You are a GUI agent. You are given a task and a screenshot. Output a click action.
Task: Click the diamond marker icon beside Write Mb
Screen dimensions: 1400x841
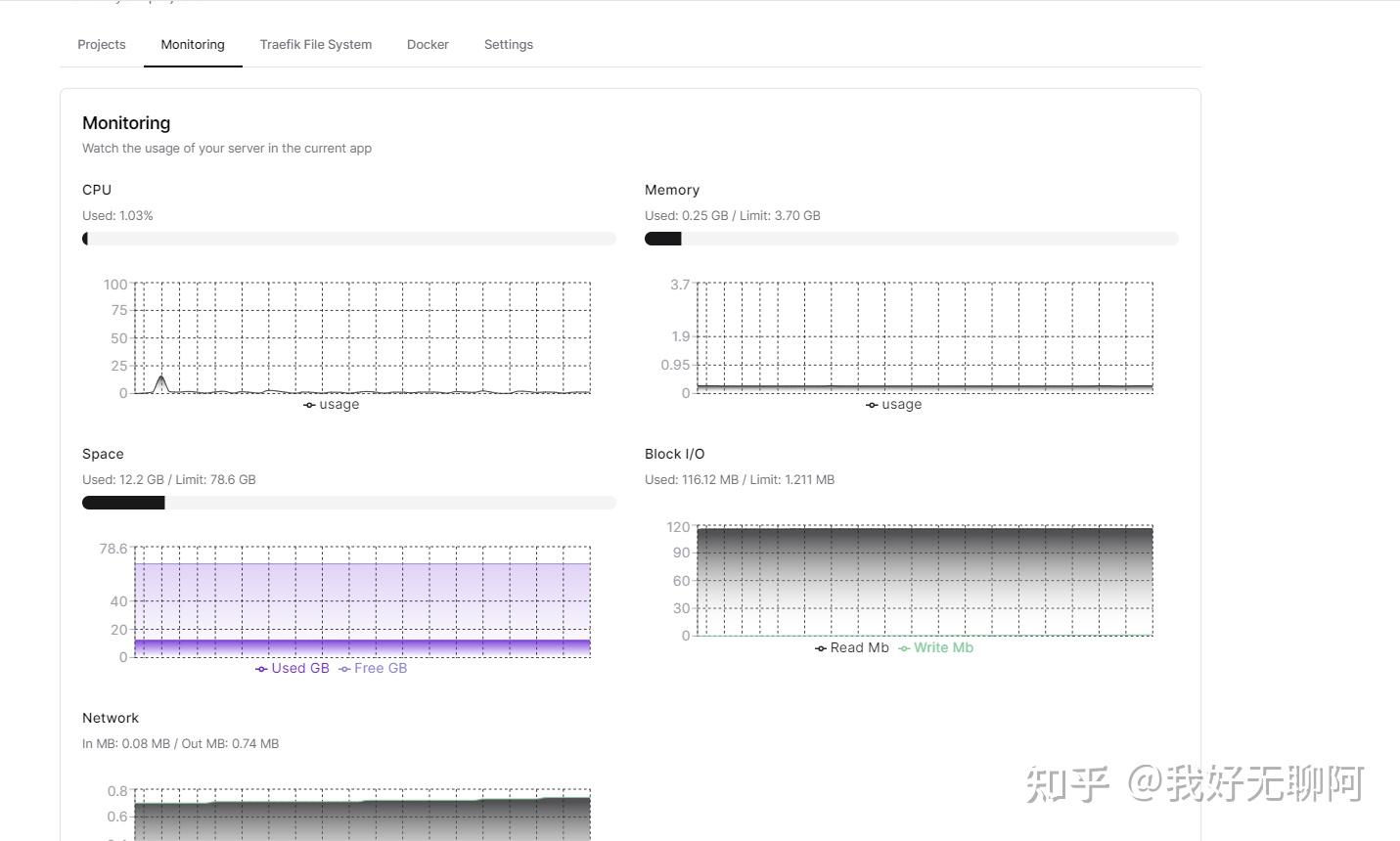coord(905,647)
